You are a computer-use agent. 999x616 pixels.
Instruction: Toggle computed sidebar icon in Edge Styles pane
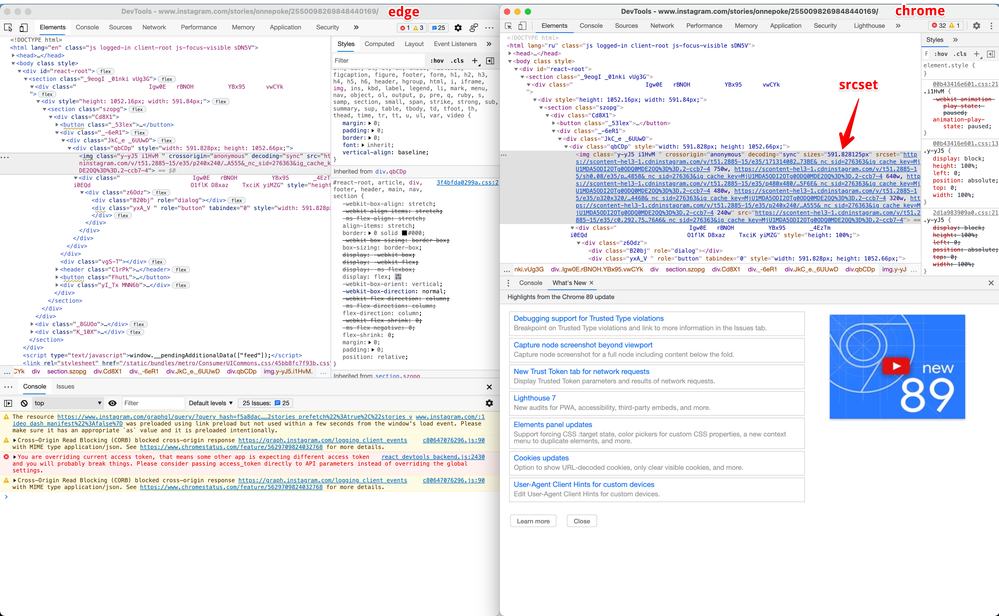coord(489,61)
